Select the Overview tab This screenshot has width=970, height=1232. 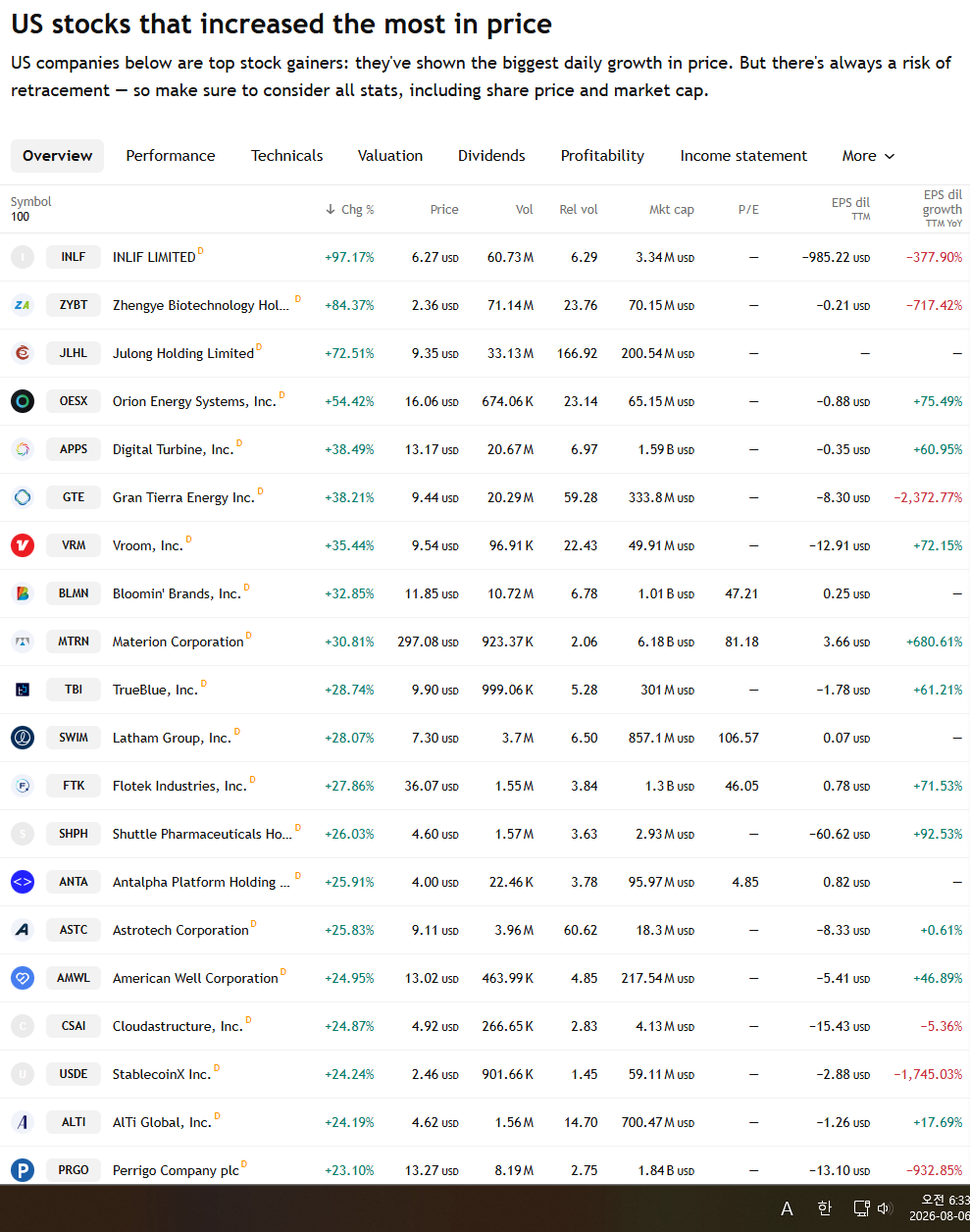coord(57,156)
